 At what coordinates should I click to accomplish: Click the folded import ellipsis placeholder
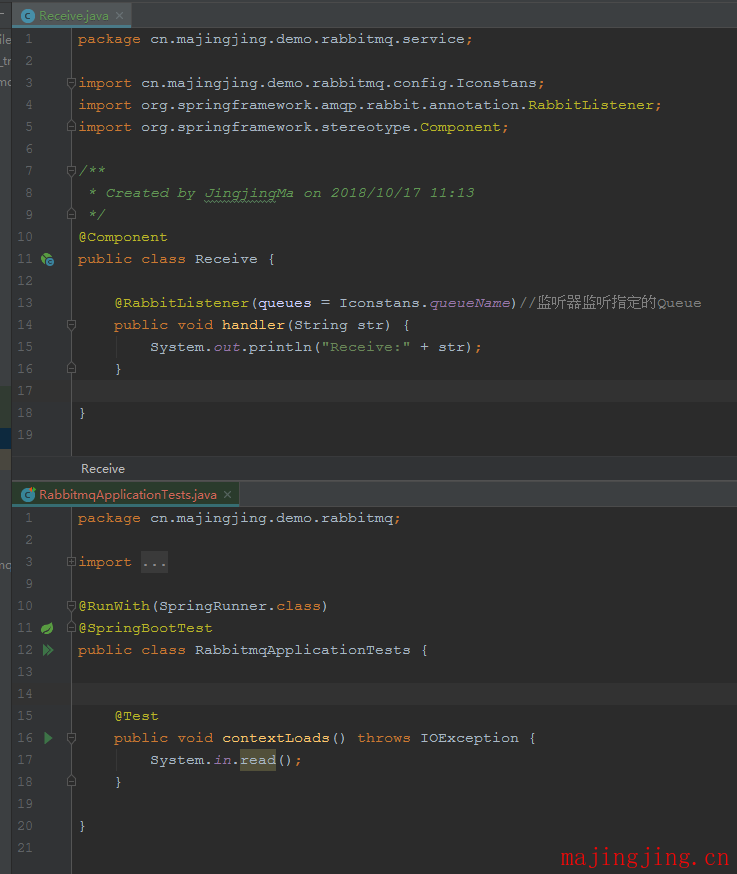tap(154, 562)
